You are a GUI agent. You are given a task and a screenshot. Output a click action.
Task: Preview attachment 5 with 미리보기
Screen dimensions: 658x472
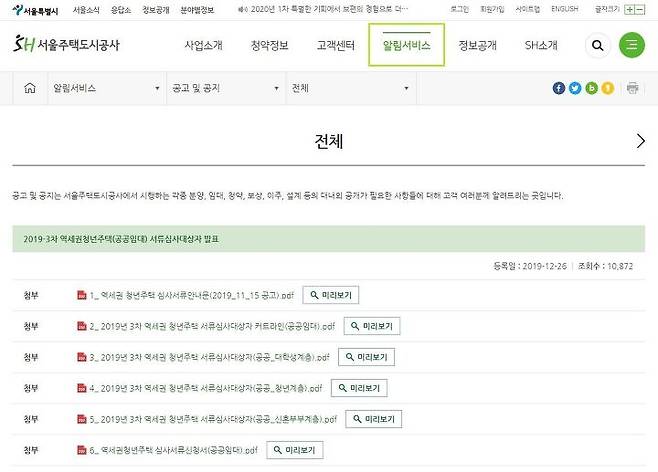click(x=373, y=419)
